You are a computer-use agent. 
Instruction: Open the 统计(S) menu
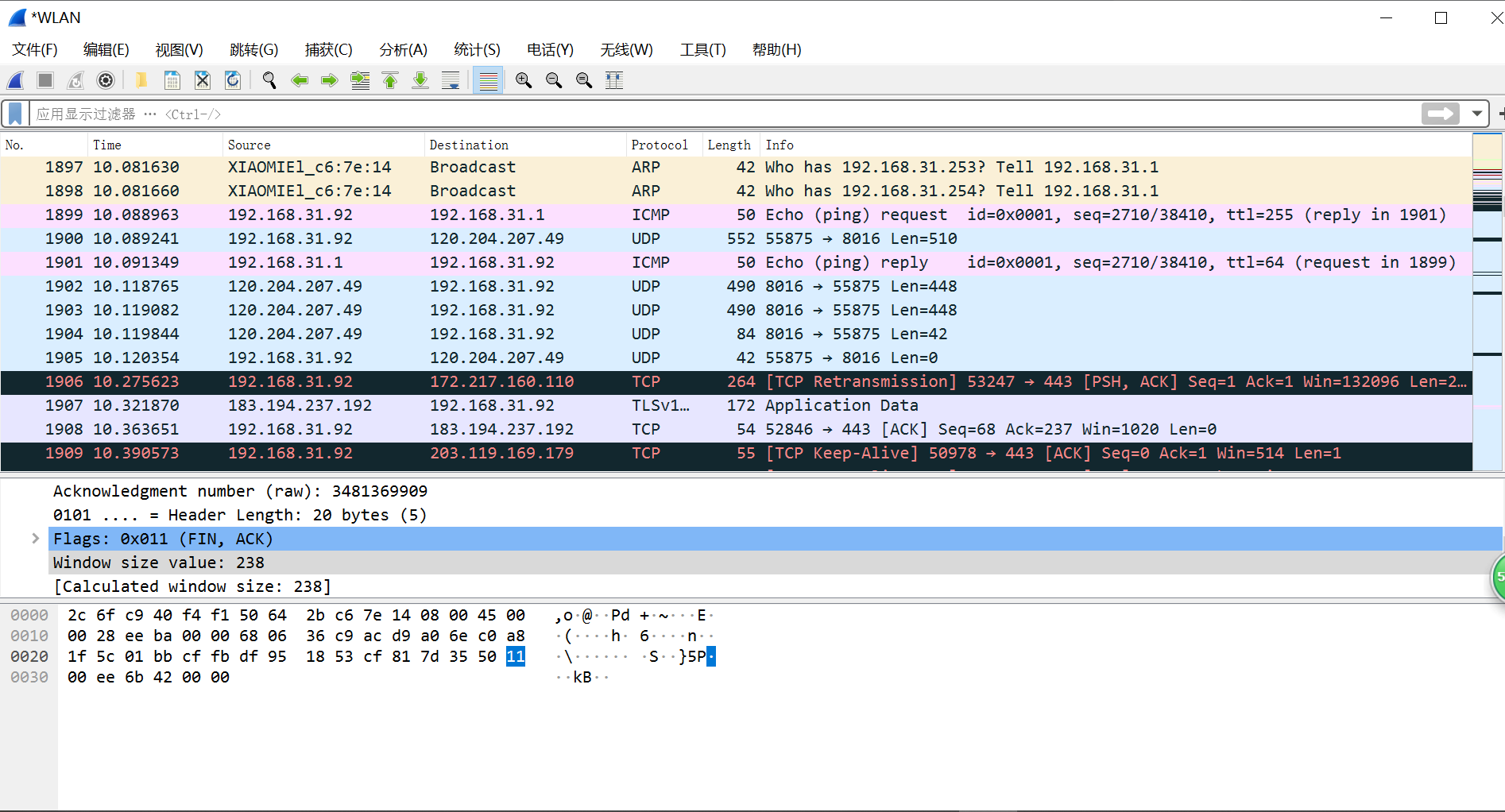[476, 49]
